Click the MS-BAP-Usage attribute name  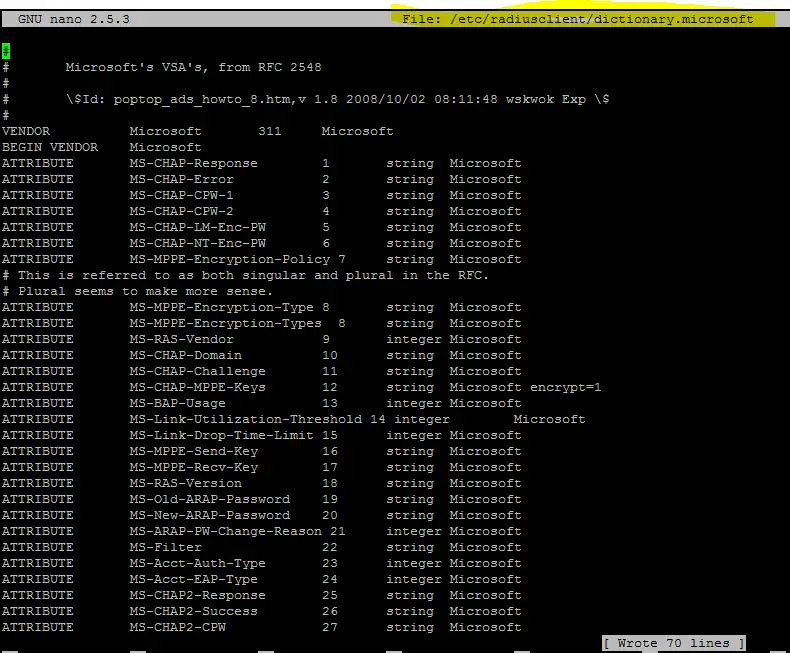(x=177, y=403)
